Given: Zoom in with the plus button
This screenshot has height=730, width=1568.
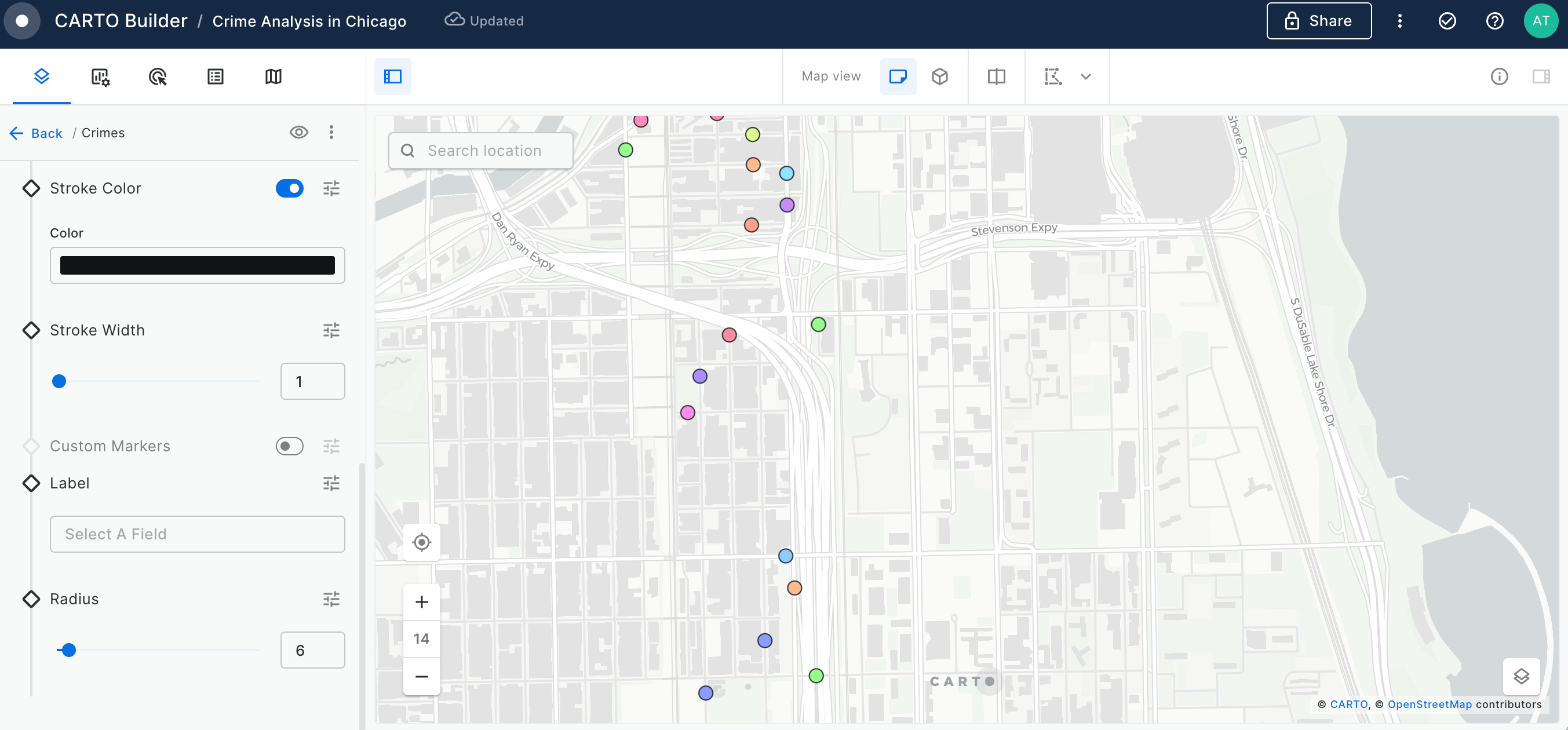Looking at the screenshot, I should 422,601.
